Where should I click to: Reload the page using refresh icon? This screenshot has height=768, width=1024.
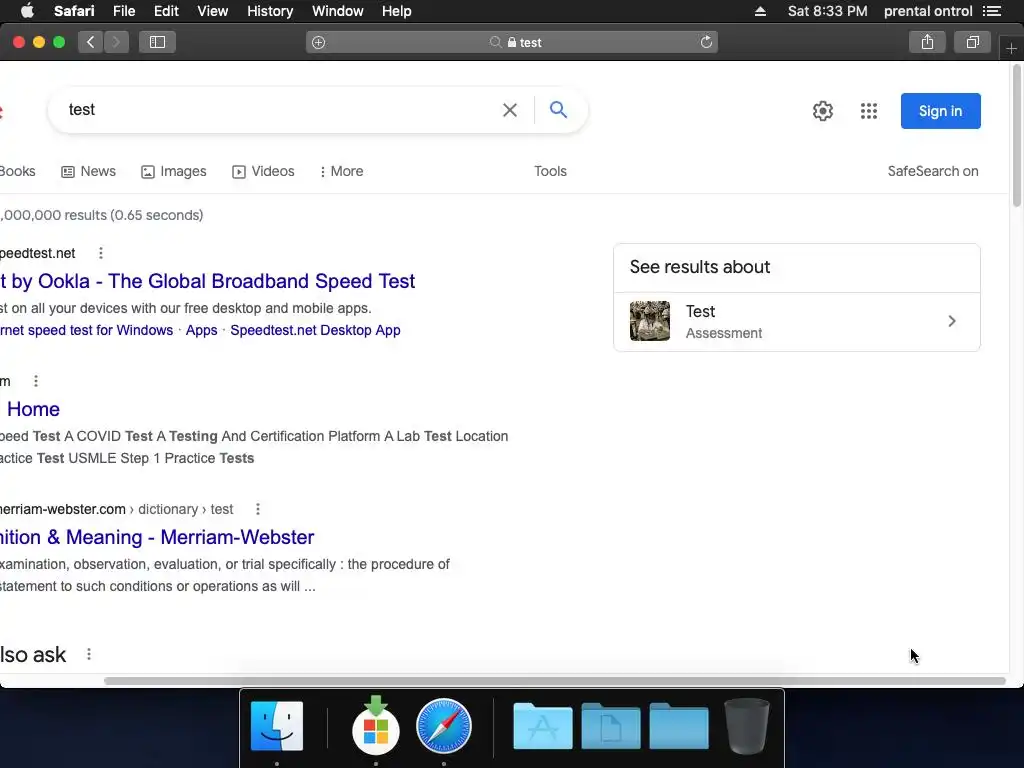[x=706, y=42]
